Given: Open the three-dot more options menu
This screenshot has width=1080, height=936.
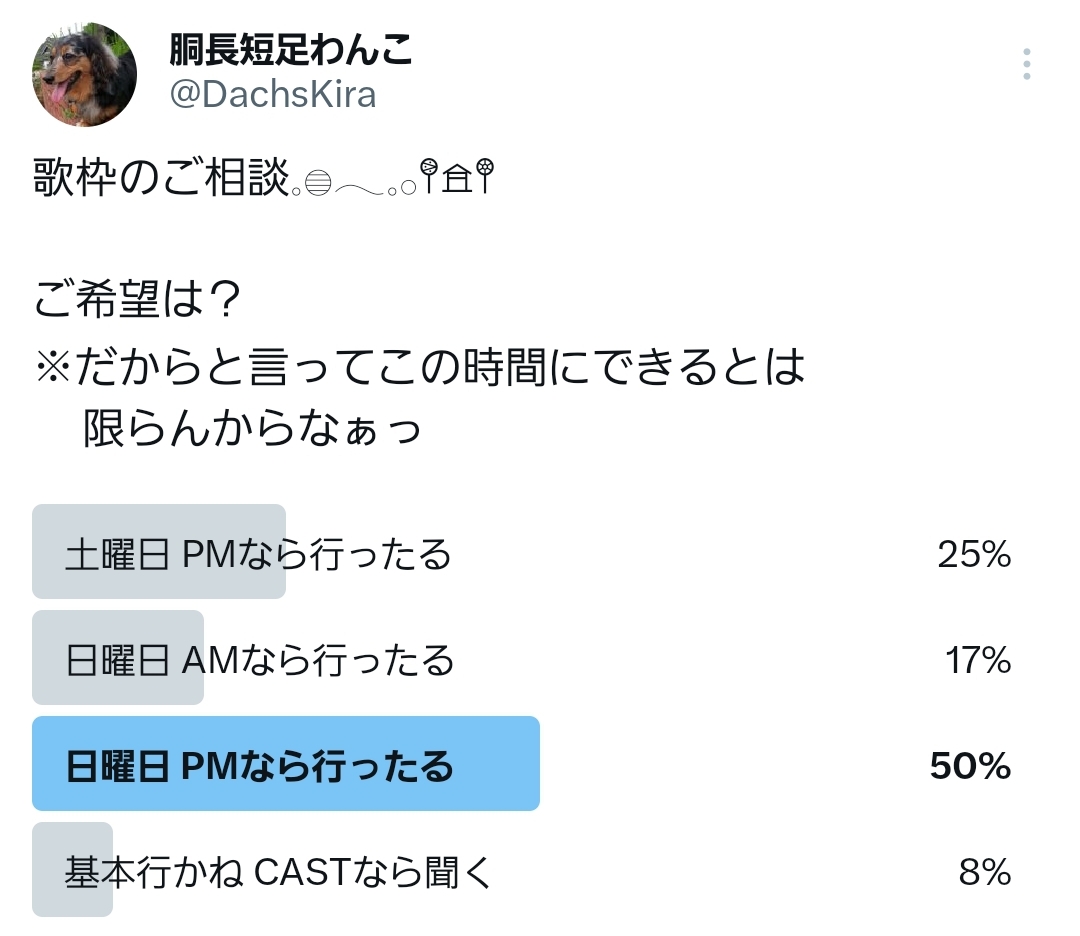Looking at the screenshot, I should point(1026,64).
